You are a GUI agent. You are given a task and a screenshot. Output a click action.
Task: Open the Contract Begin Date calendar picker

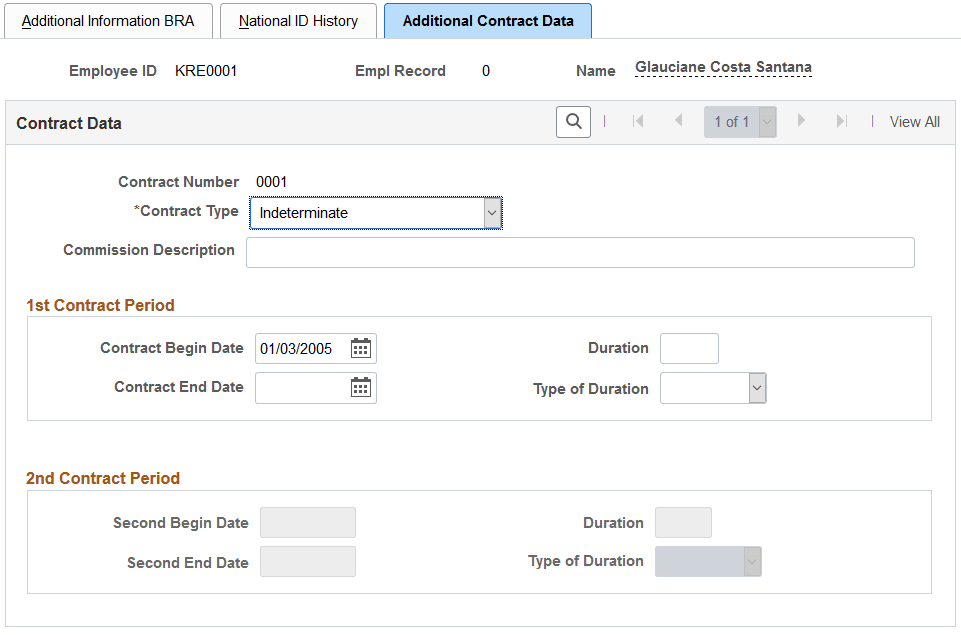pos(361,348)
